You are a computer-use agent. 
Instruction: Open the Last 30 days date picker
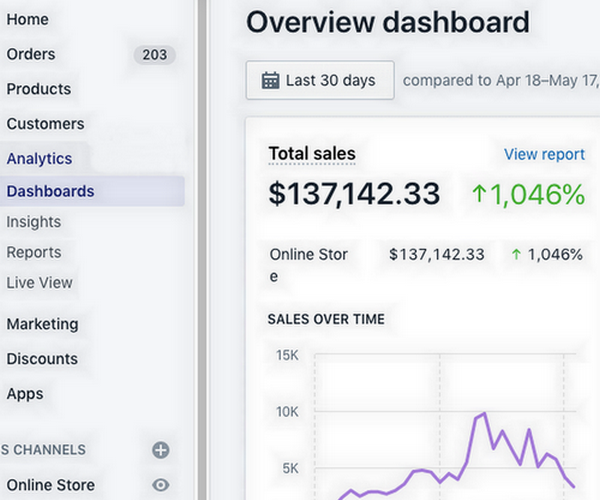[320, 80]
